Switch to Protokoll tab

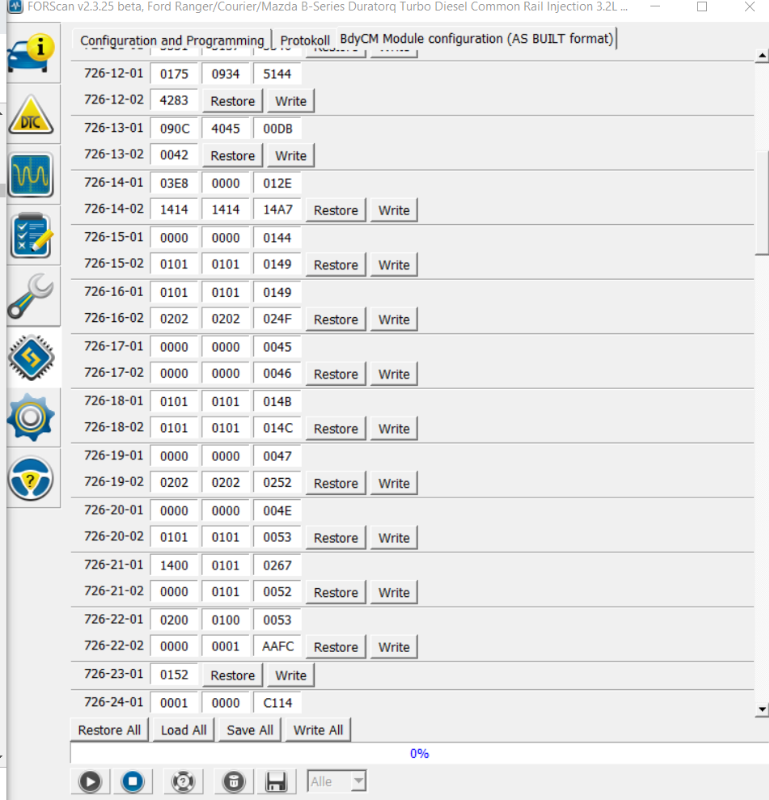tap(305, 40)
